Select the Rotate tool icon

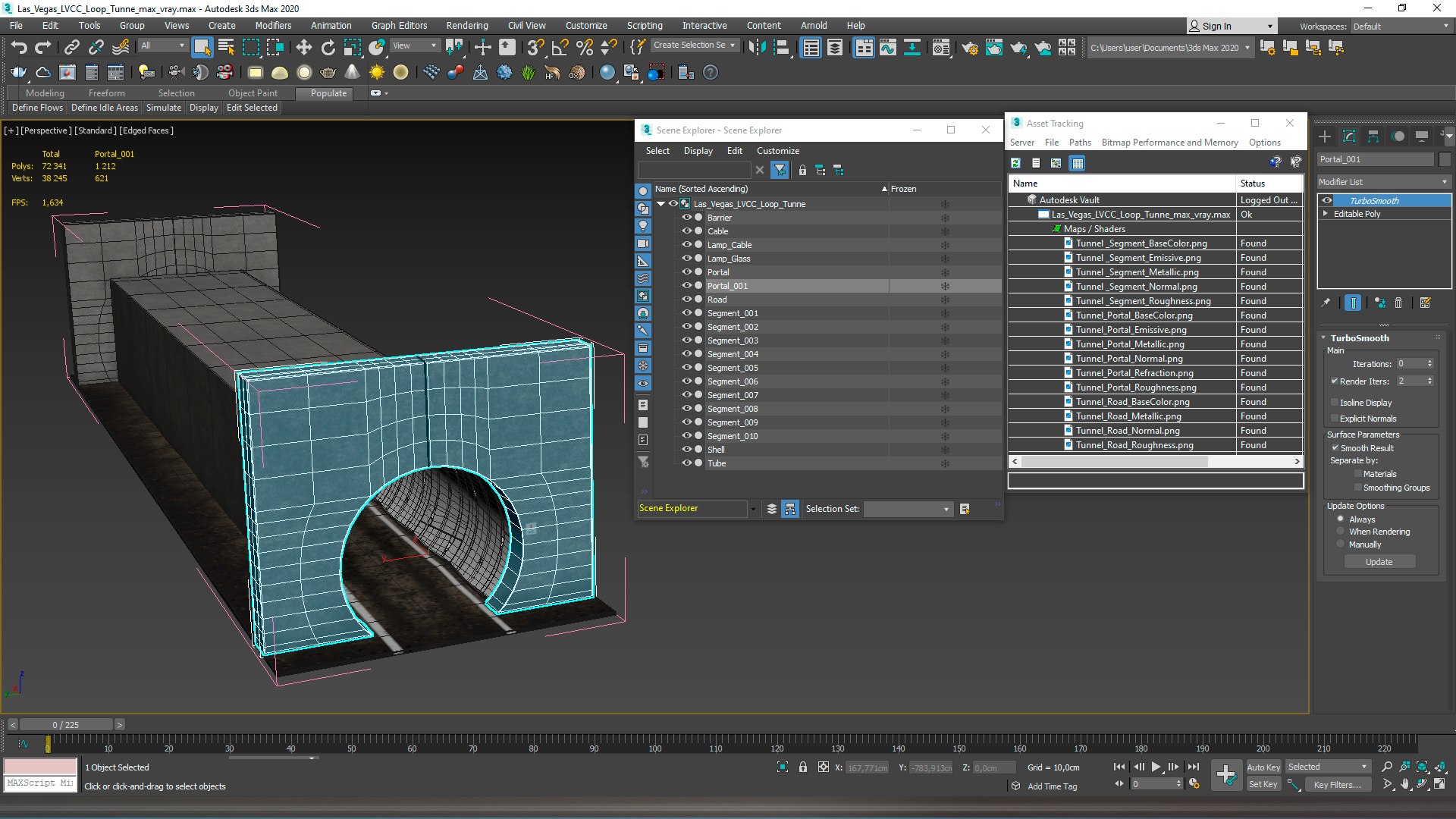[x=328, y=48]
